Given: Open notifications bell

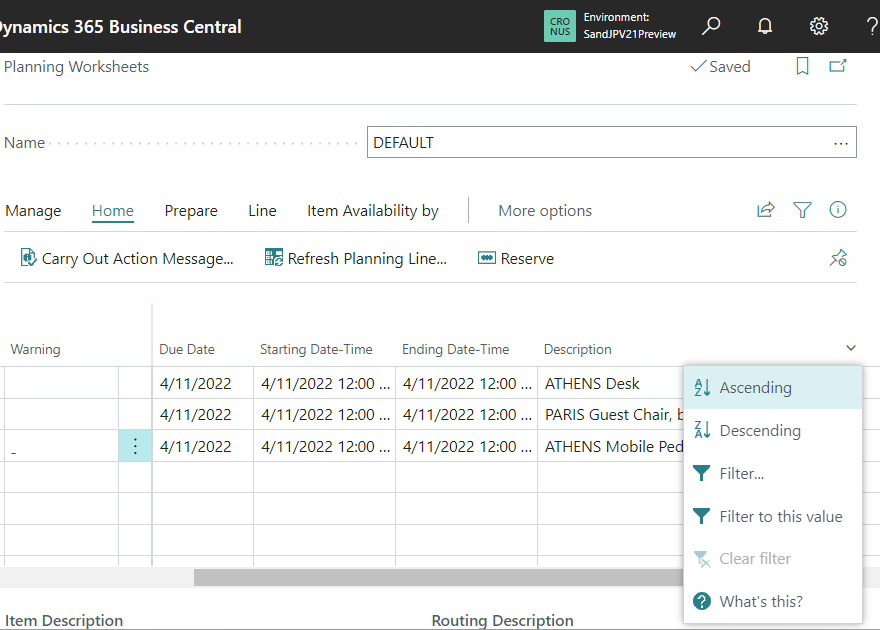Looking at the screenshot, I should pos(765,26).
